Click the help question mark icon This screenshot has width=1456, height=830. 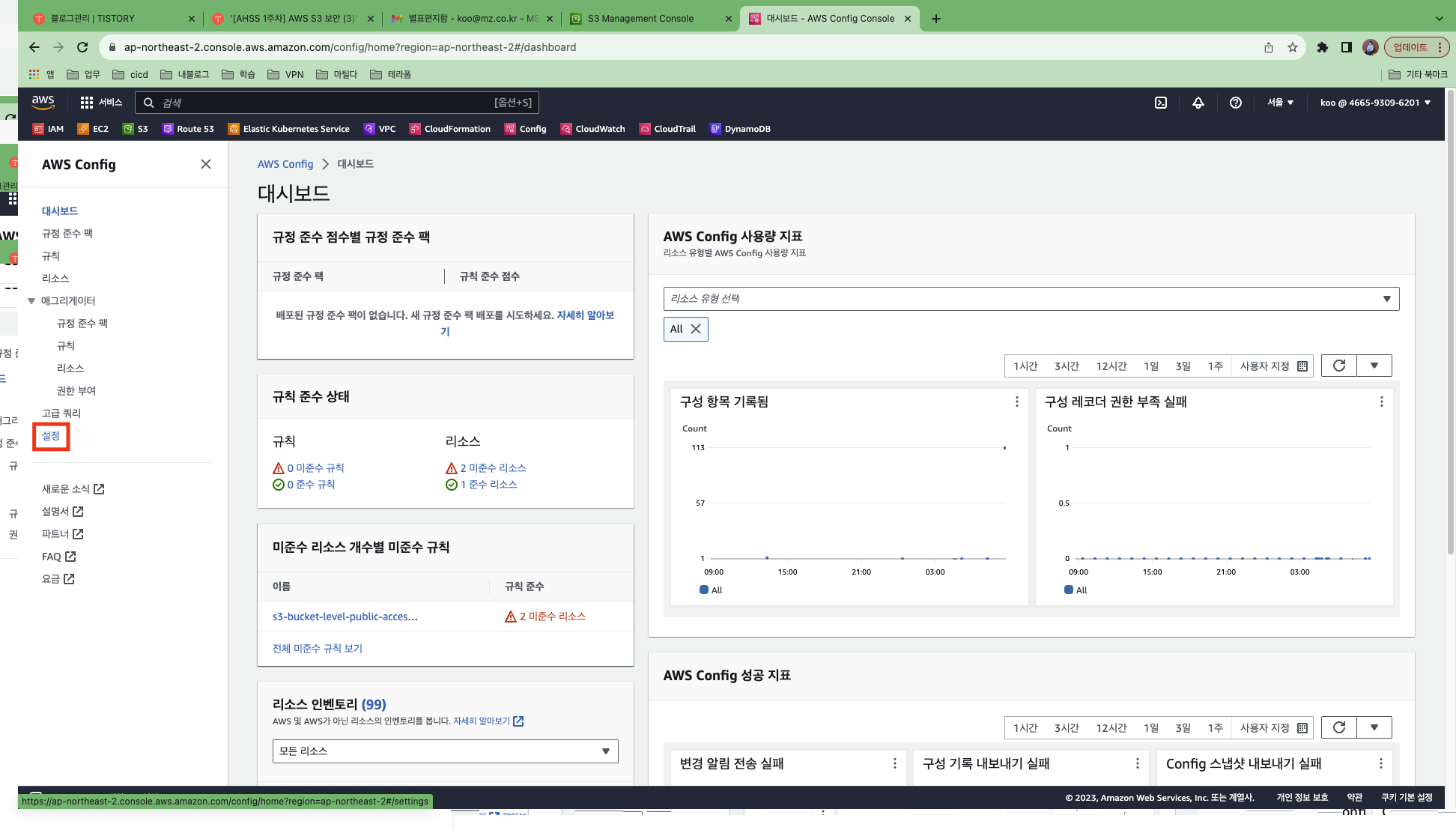1235,103
